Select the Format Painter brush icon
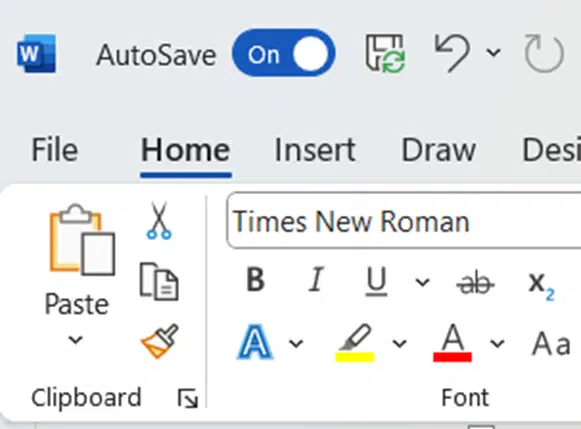Viewport: 581px width, 429px height. 160,341
